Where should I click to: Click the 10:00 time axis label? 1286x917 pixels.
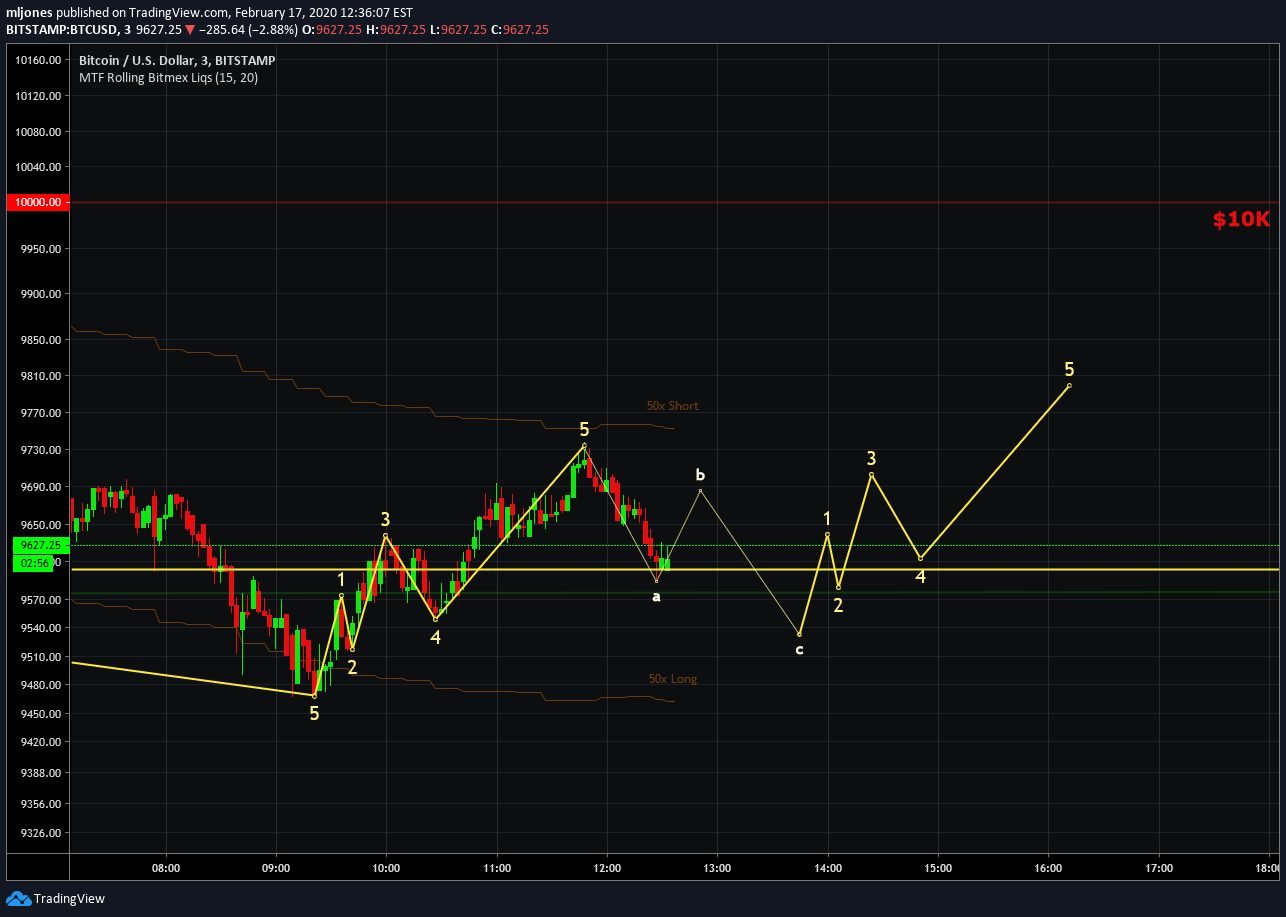[x=386, y=868]
